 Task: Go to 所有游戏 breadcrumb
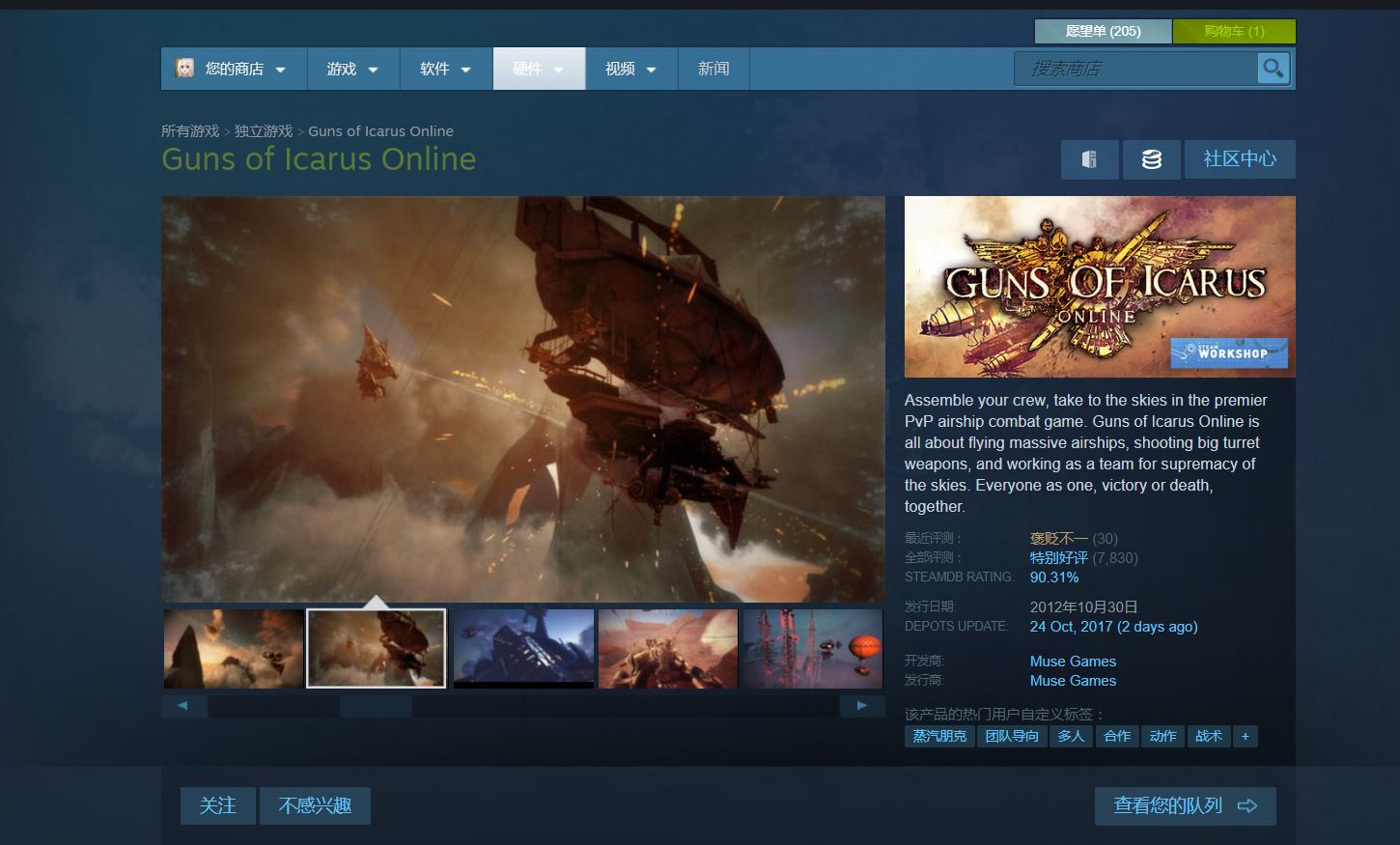pos(190,131)
